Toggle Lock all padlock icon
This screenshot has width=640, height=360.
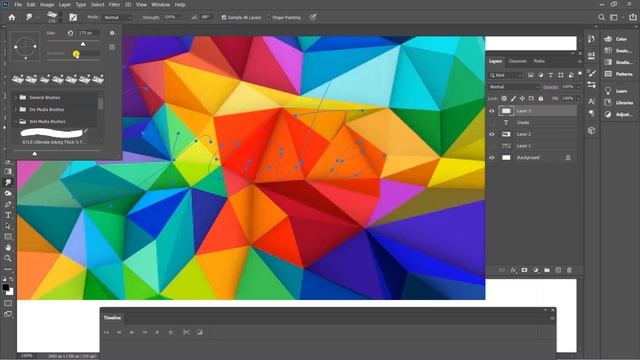click(541, 98)
